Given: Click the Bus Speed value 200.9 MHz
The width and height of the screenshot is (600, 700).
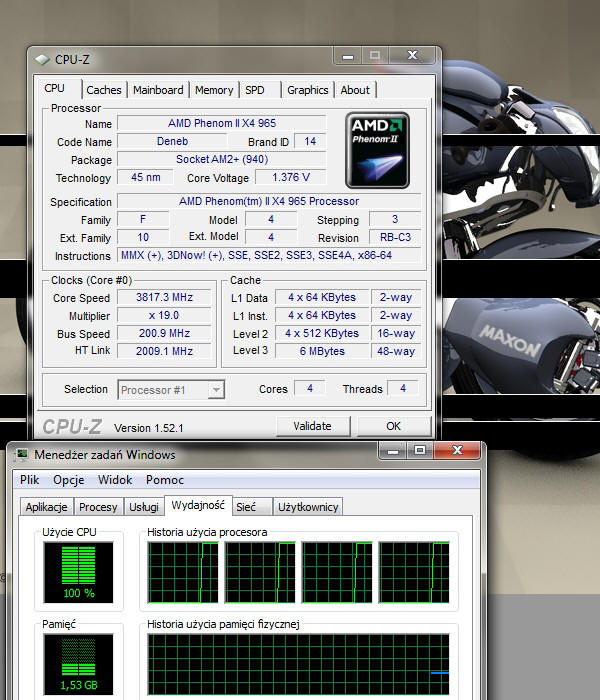Looking at the screenshot, I should [x=164, y=333].
